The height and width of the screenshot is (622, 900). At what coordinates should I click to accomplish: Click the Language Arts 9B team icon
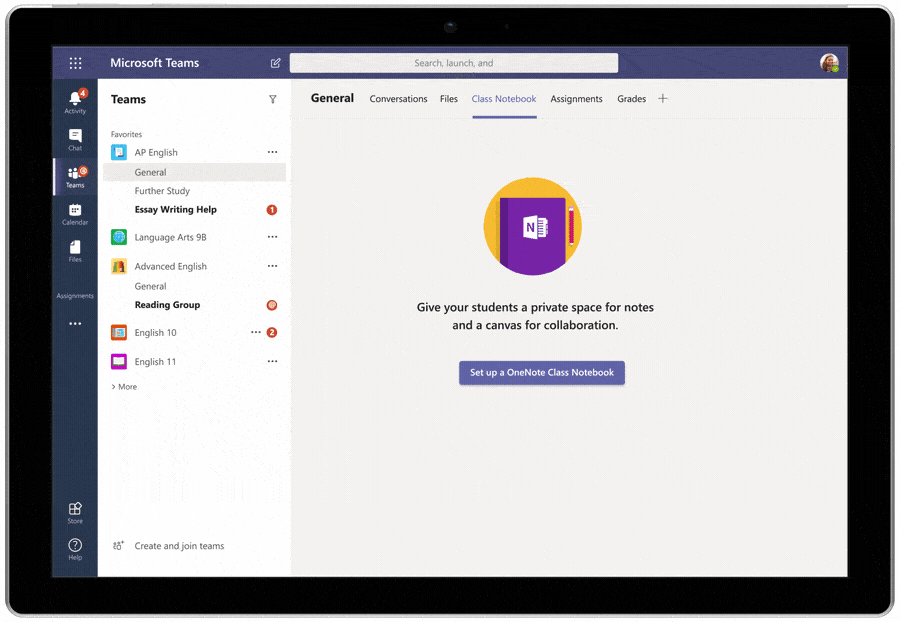pos(119,237)
